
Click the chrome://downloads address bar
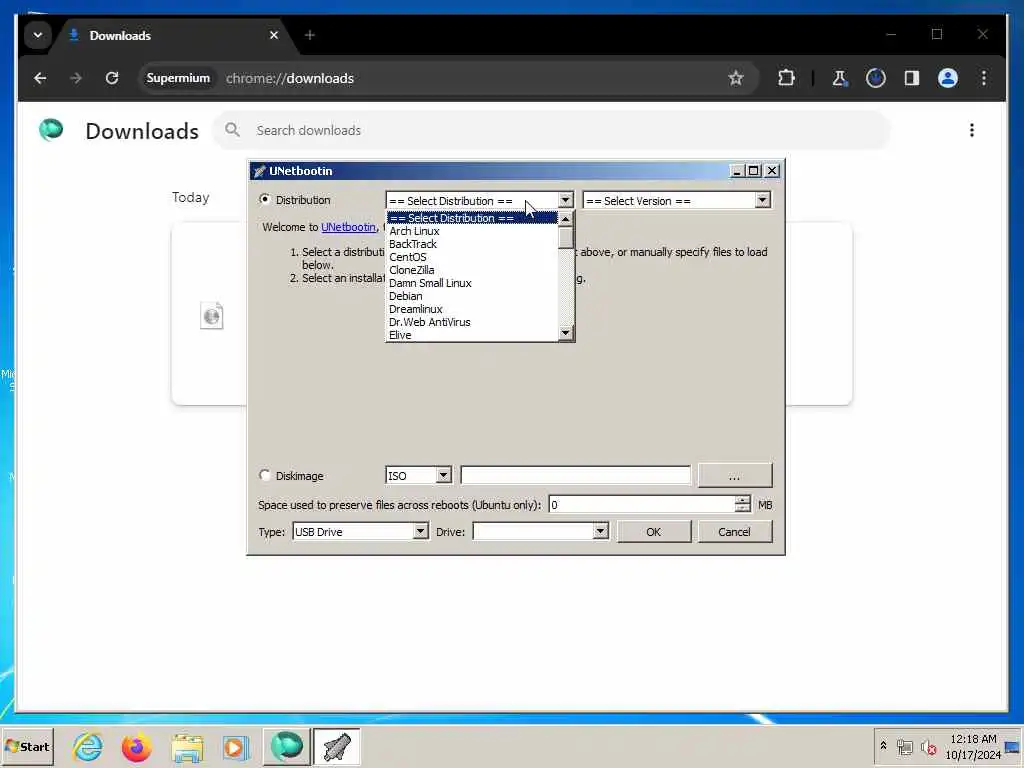tap(451, 78)
